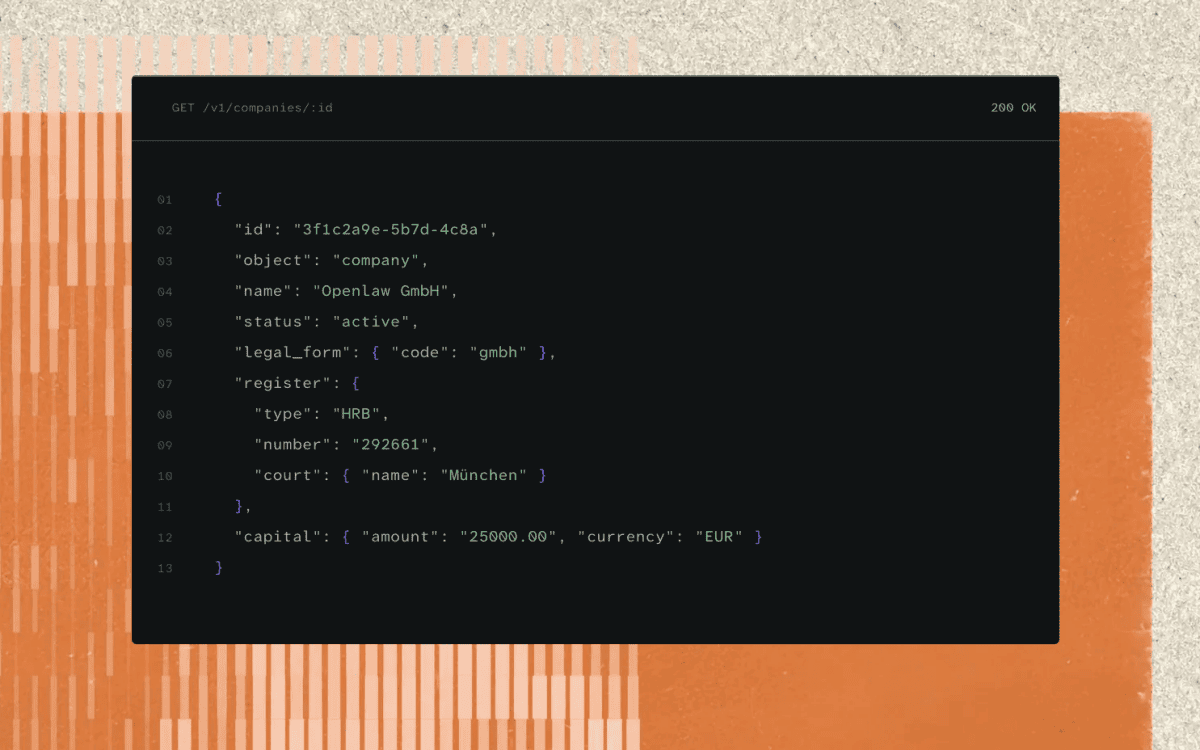The height and width of the screenshot is (750, 1200).
Task: Click the GET /v1/companies/:id endpoint text
Action: click(252, 108)
